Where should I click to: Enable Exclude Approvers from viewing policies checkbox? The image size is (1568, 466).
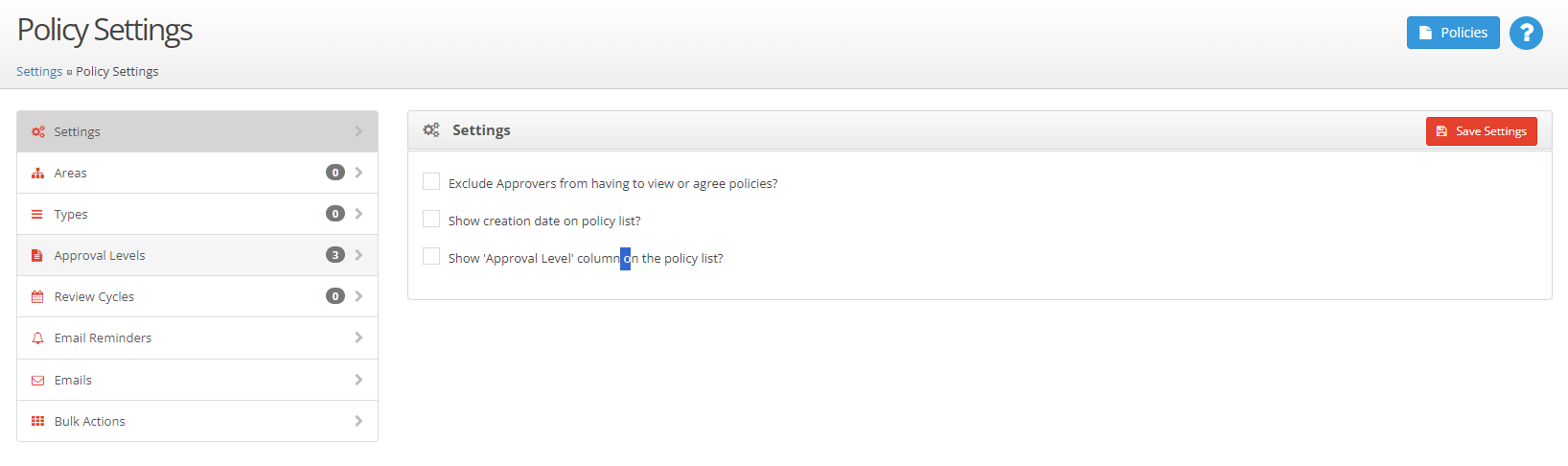[x=431, y=181]
